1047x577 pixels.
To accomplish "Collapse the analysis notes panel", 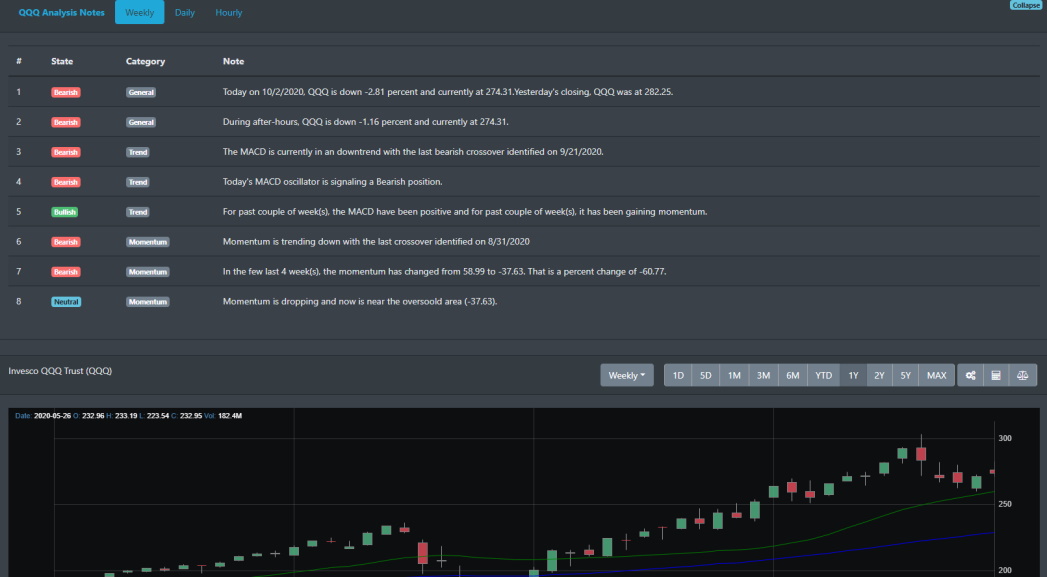I will coord(1026,5).
